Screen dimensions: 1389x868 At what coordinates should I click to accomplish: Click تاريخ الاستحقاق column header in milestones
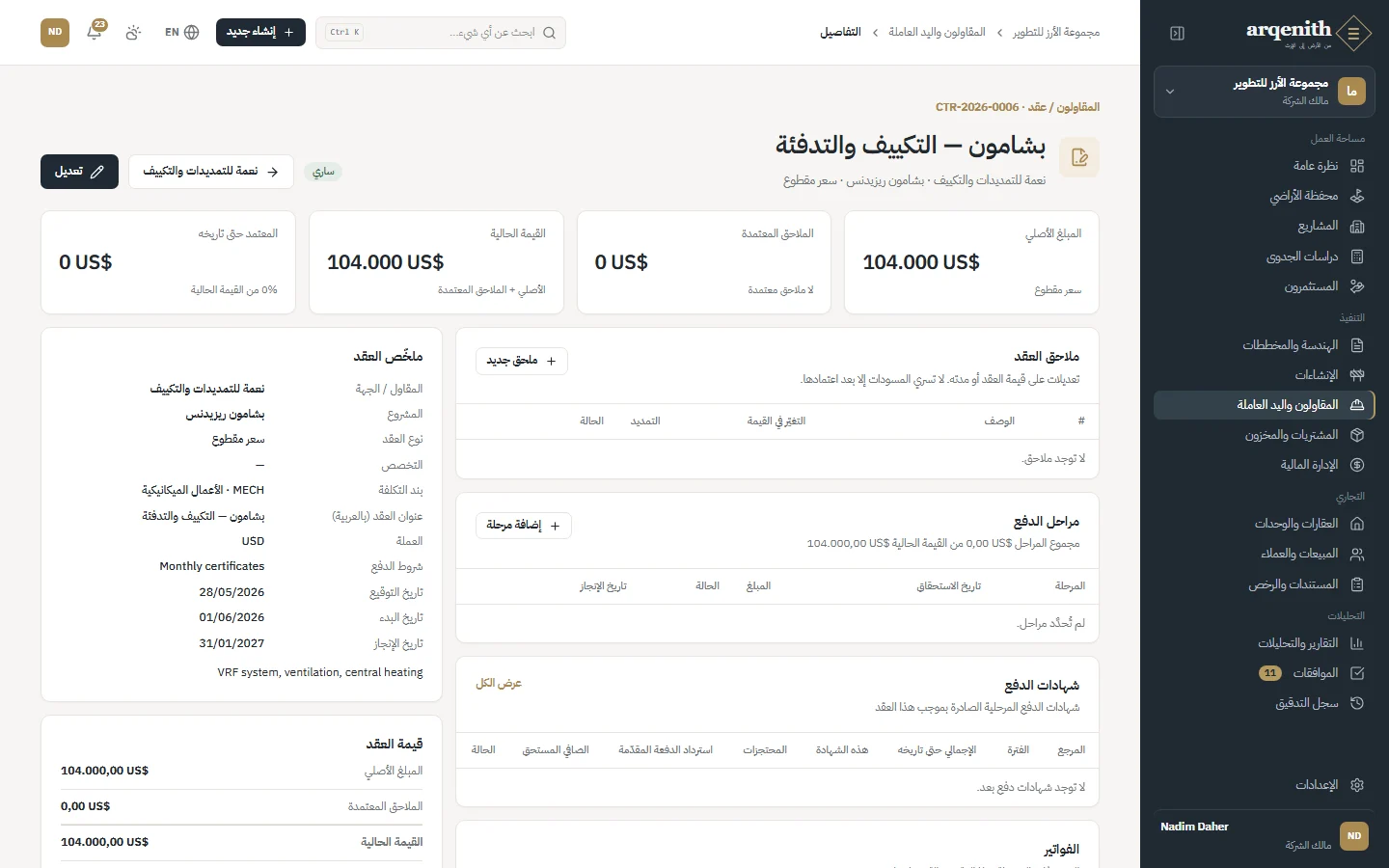coord(948,586)
